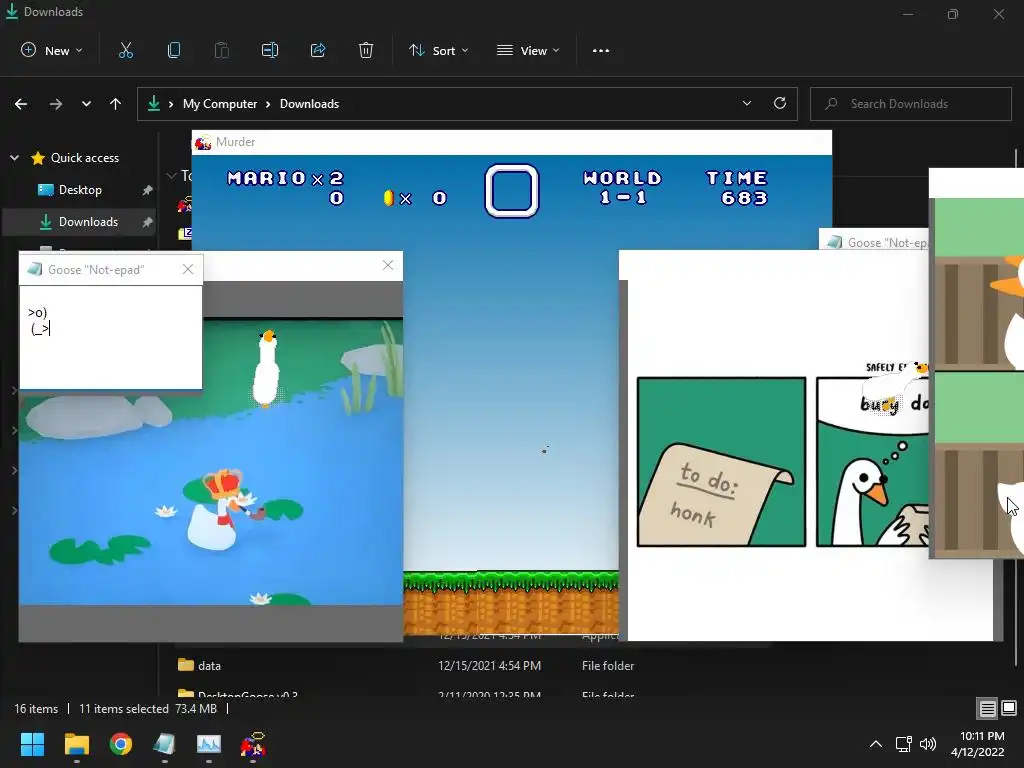1024x768 pixels.
Task: Select the data folder row
Action: point(470,665)
